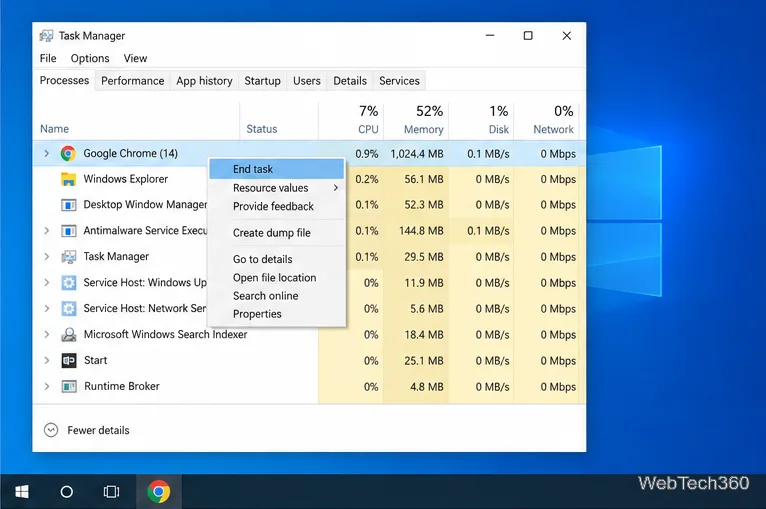This screenshot has width=766, height=509.
Task: Click the 25.1 MB memory value
Action: [424, 361]
